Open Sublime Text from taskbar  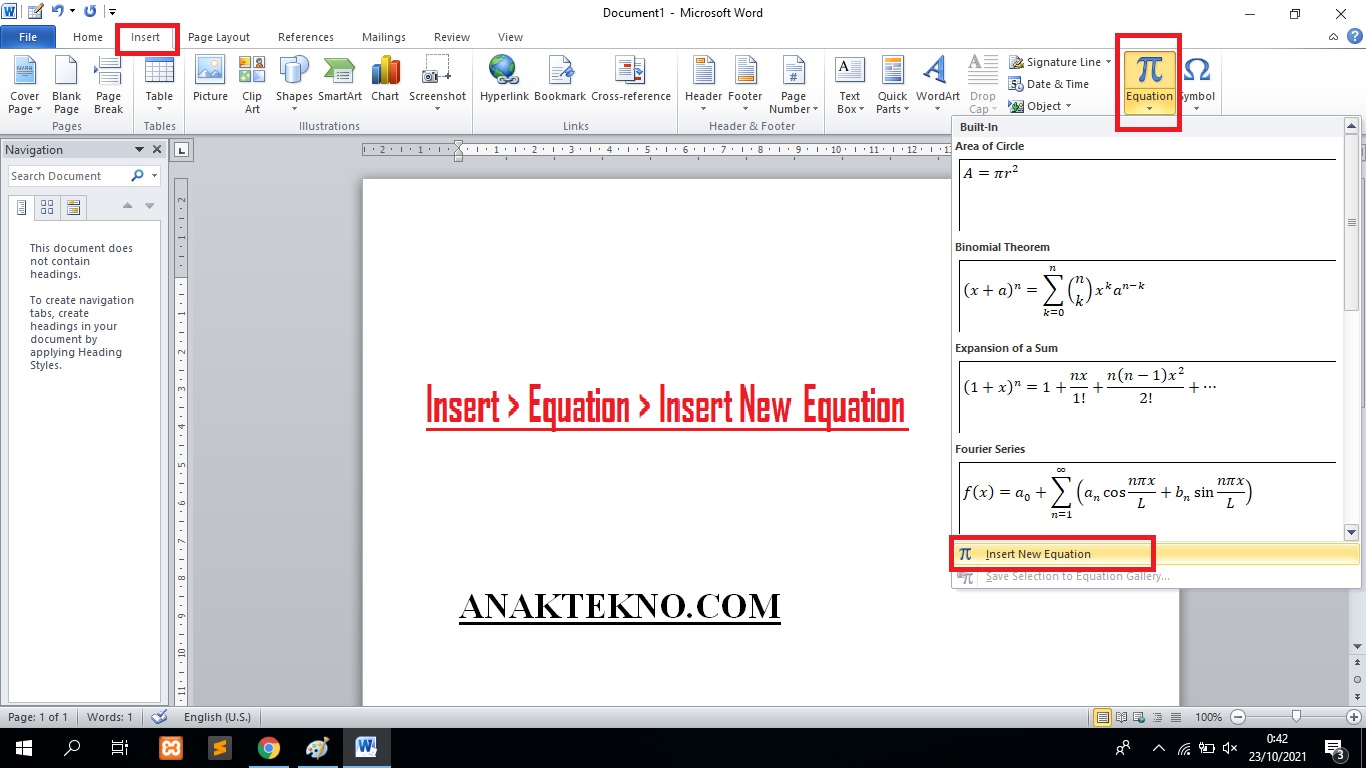219,747
